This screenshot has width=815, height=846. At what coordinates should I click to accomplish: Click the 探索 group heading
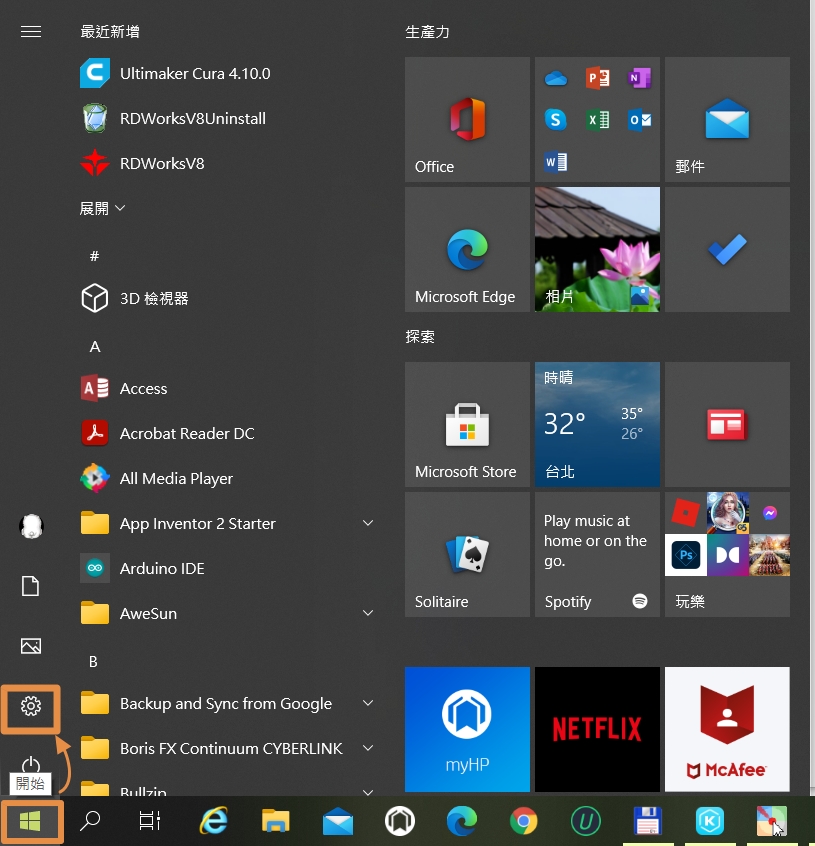(420, 337)
